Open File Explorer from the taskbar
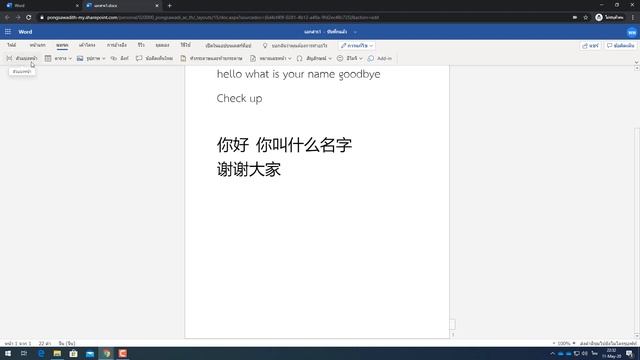640x360 pixels. [57, 353]
